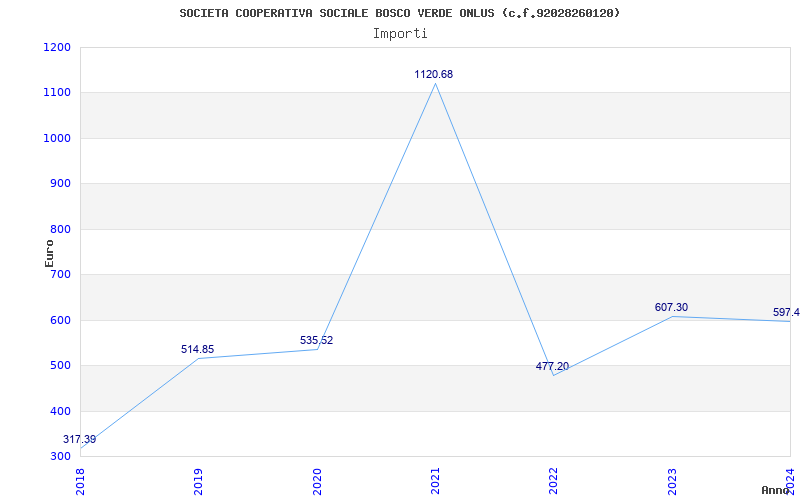Viewport: 800px width, 500px height.
Task: Click the 2021 x-axis label
Action: [435, 481]
